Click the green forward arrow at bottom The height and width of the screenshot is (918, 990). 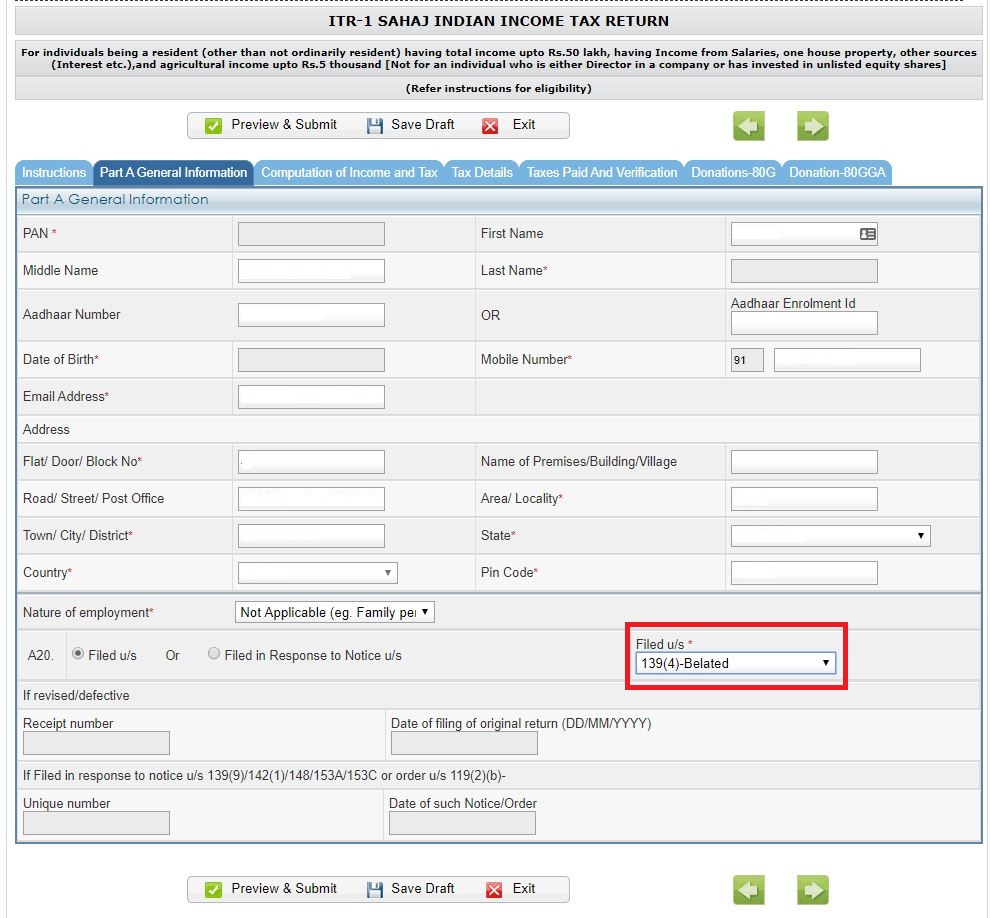tap(812, 889)
